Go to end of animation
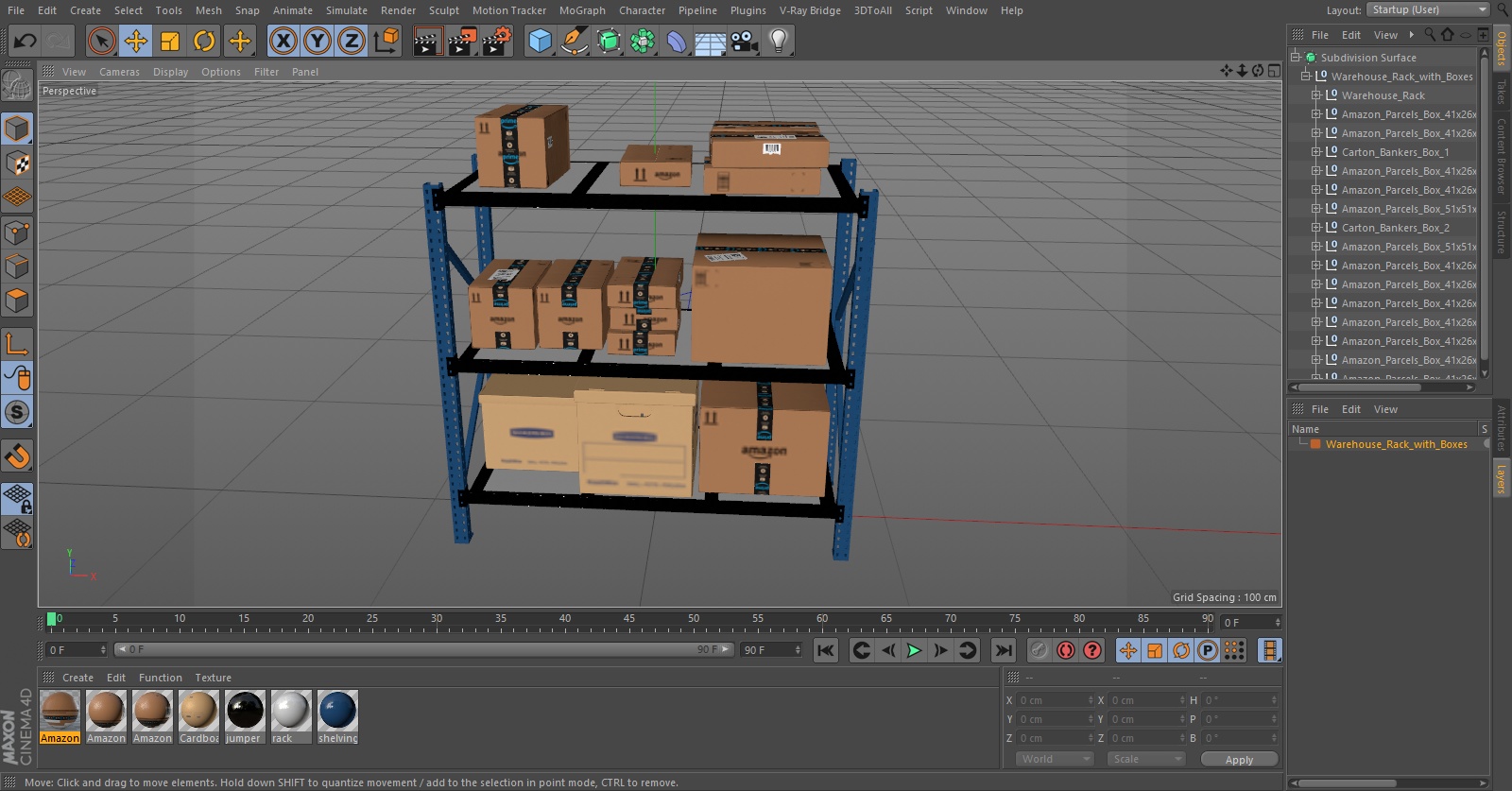Viewport: 1512px width, 791px height. [1004, 650]
